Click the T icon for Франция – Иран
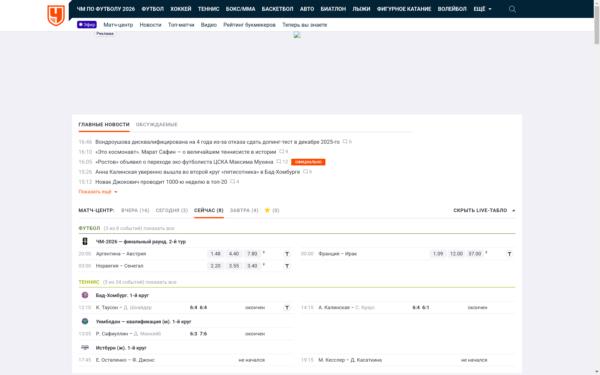Screen dimensions: 600x375 pyautogui.click(x=509, y=254)
